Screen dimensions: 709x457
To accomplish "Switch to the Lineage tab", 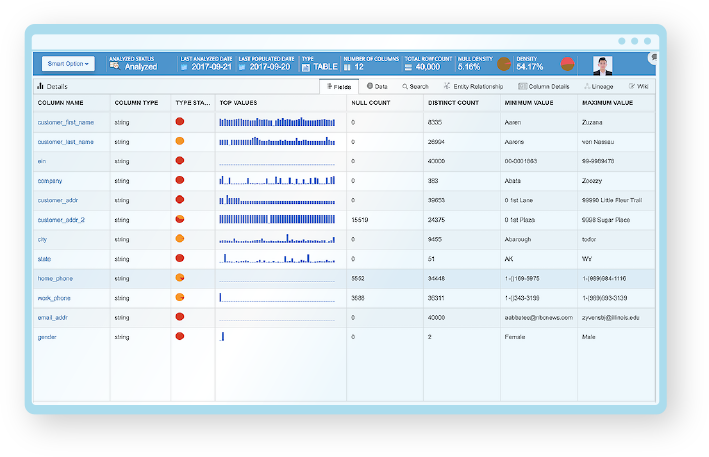I will (599, 86).
